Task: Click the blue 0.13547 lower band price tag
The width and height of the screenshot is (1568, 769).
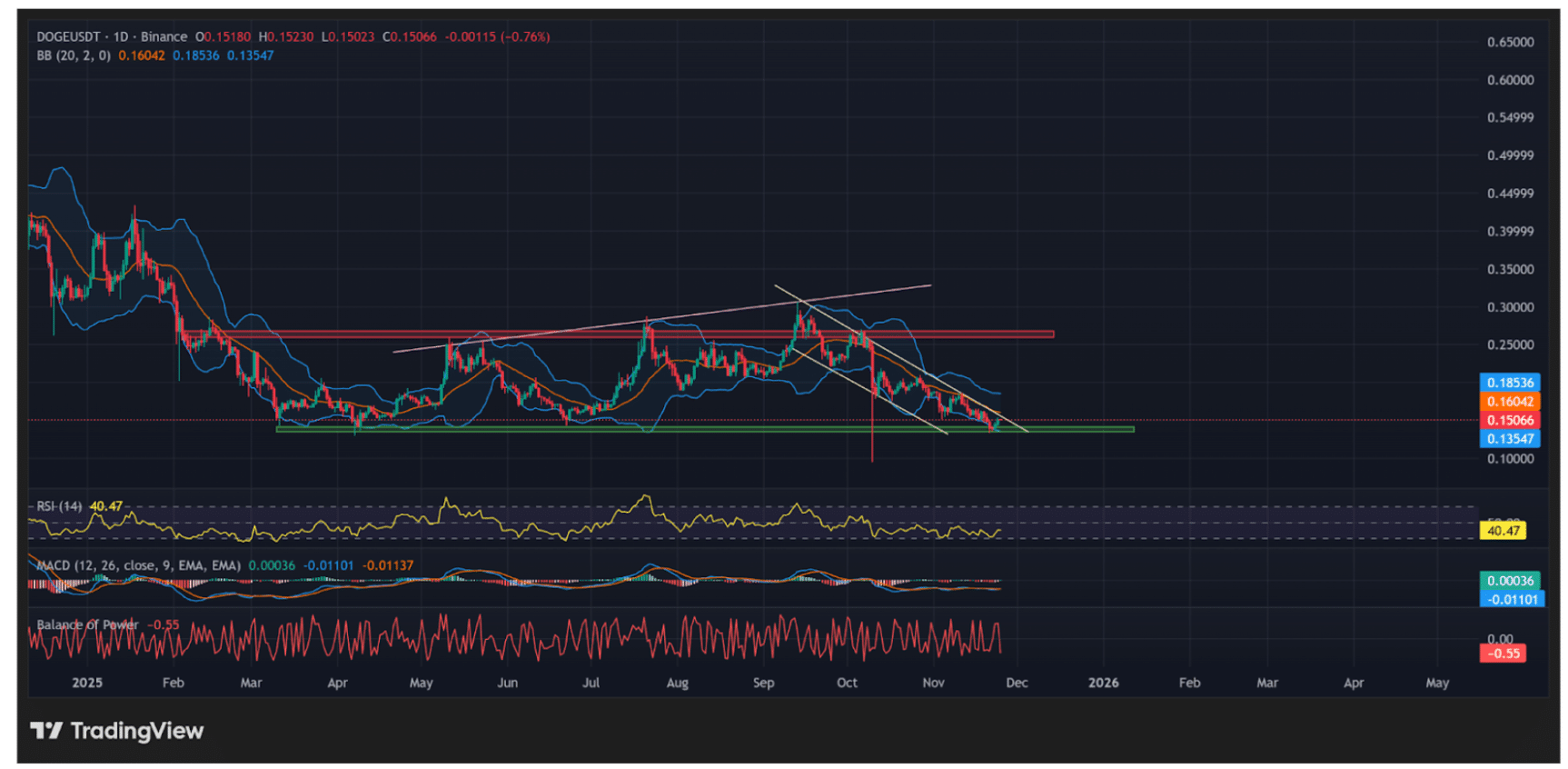Action: [1509, 439]
